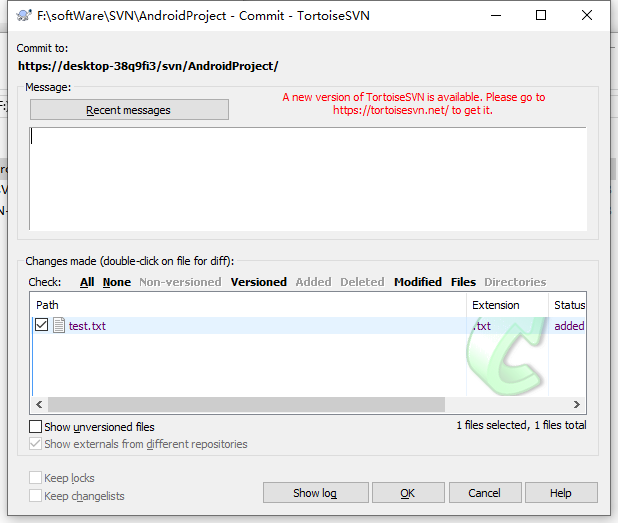Click the added status cell
The height and width of the screenshot is (523, 618).
pyautogui.click(x=569, y=326)
